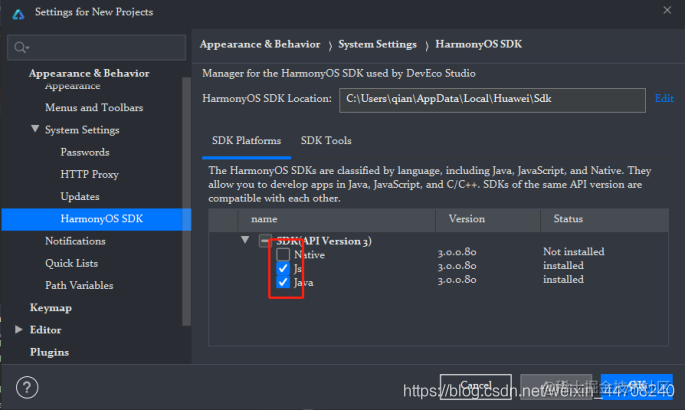The width and height of the screenshot is (685, 410).
Task: Click the Cancel button
Action: pyautogui.click(x=476, y=386)
